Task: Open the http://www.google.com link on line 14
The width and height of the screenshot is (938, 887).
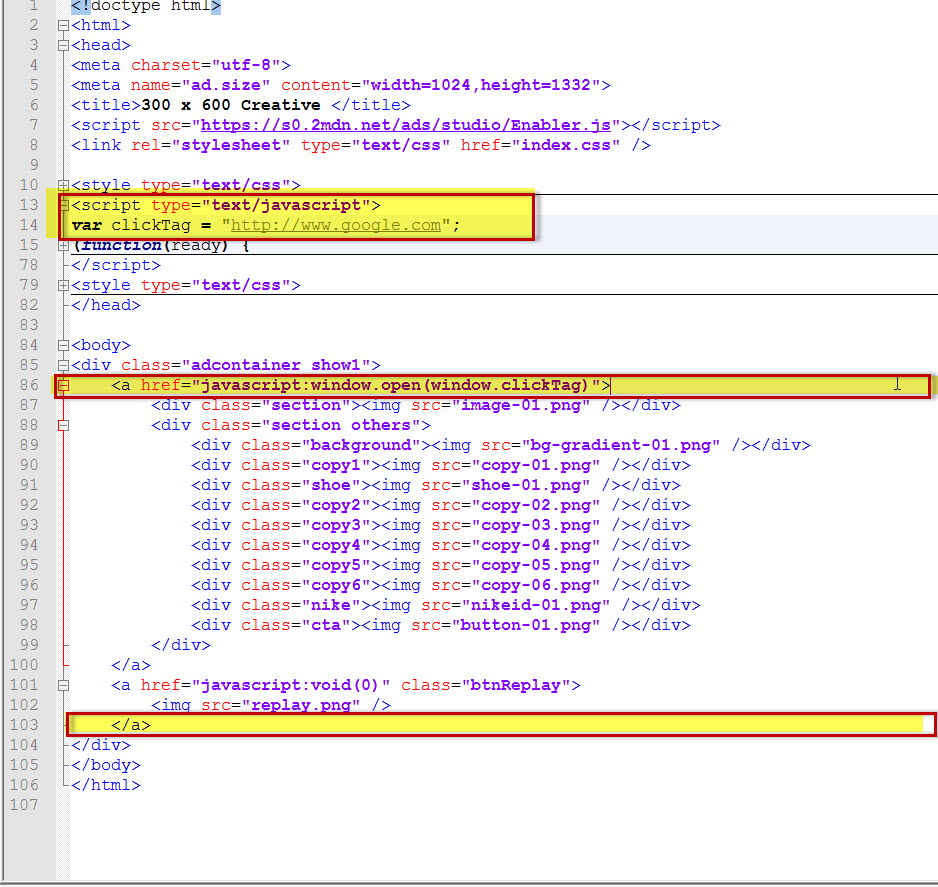Action: click(336, 225)
